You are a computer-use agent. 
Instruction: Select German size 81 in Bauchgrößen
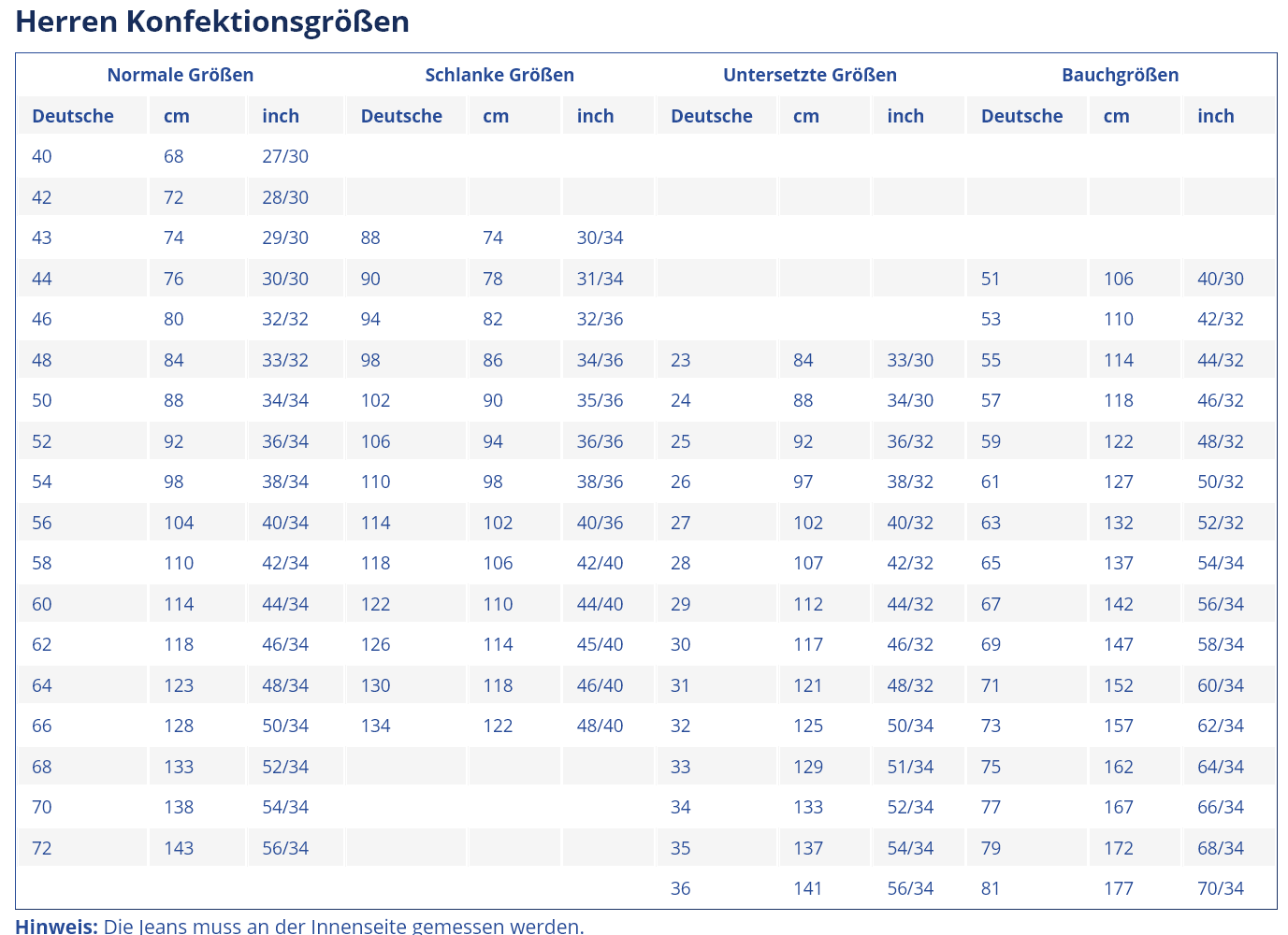point(991,888)
